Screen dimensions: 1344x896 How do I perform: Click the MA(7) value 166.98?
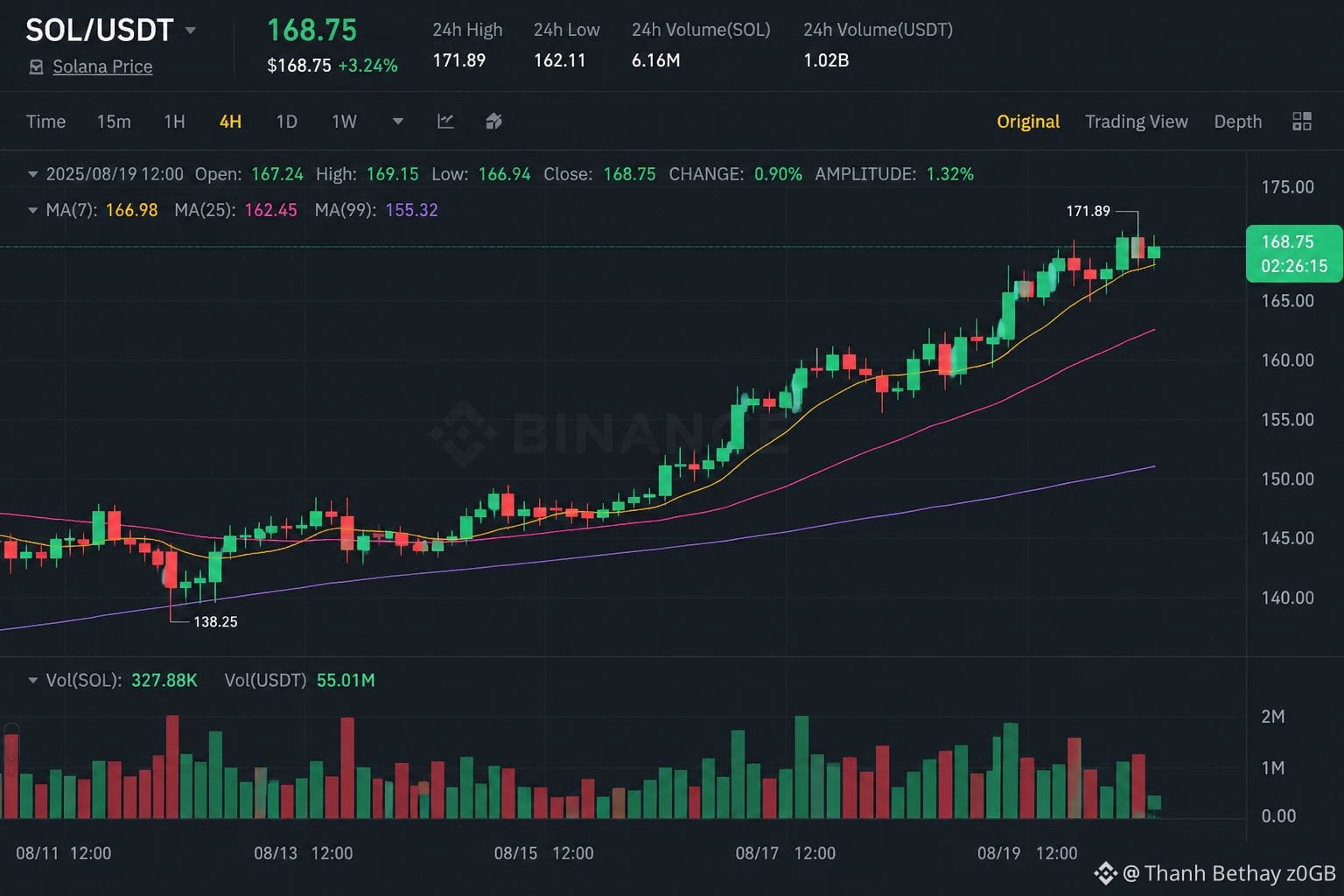click(131, 210)
